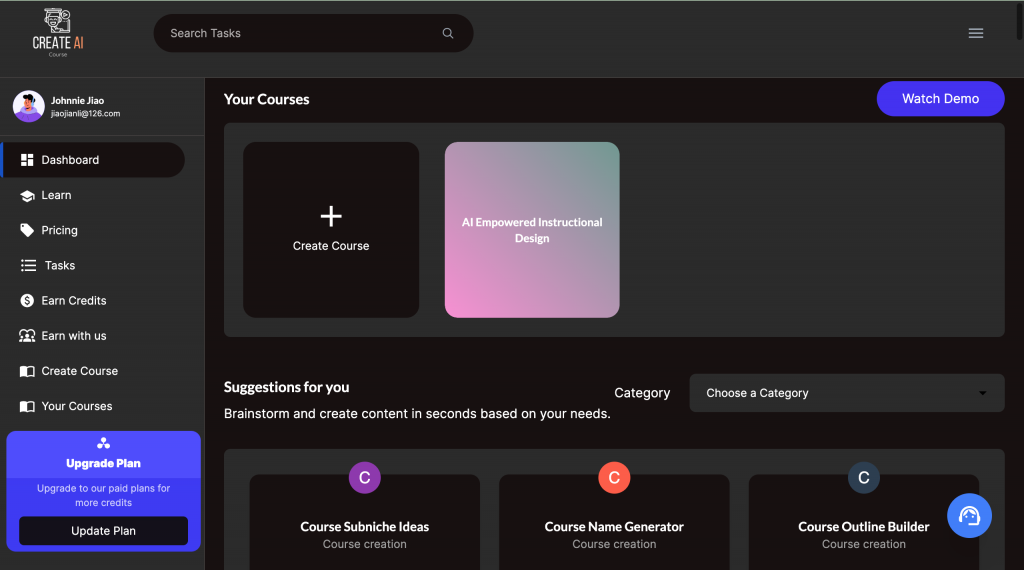The width and height of the screenshot is (1024, 570).
Task: Click the Create Course book icon
Action: 27,371
